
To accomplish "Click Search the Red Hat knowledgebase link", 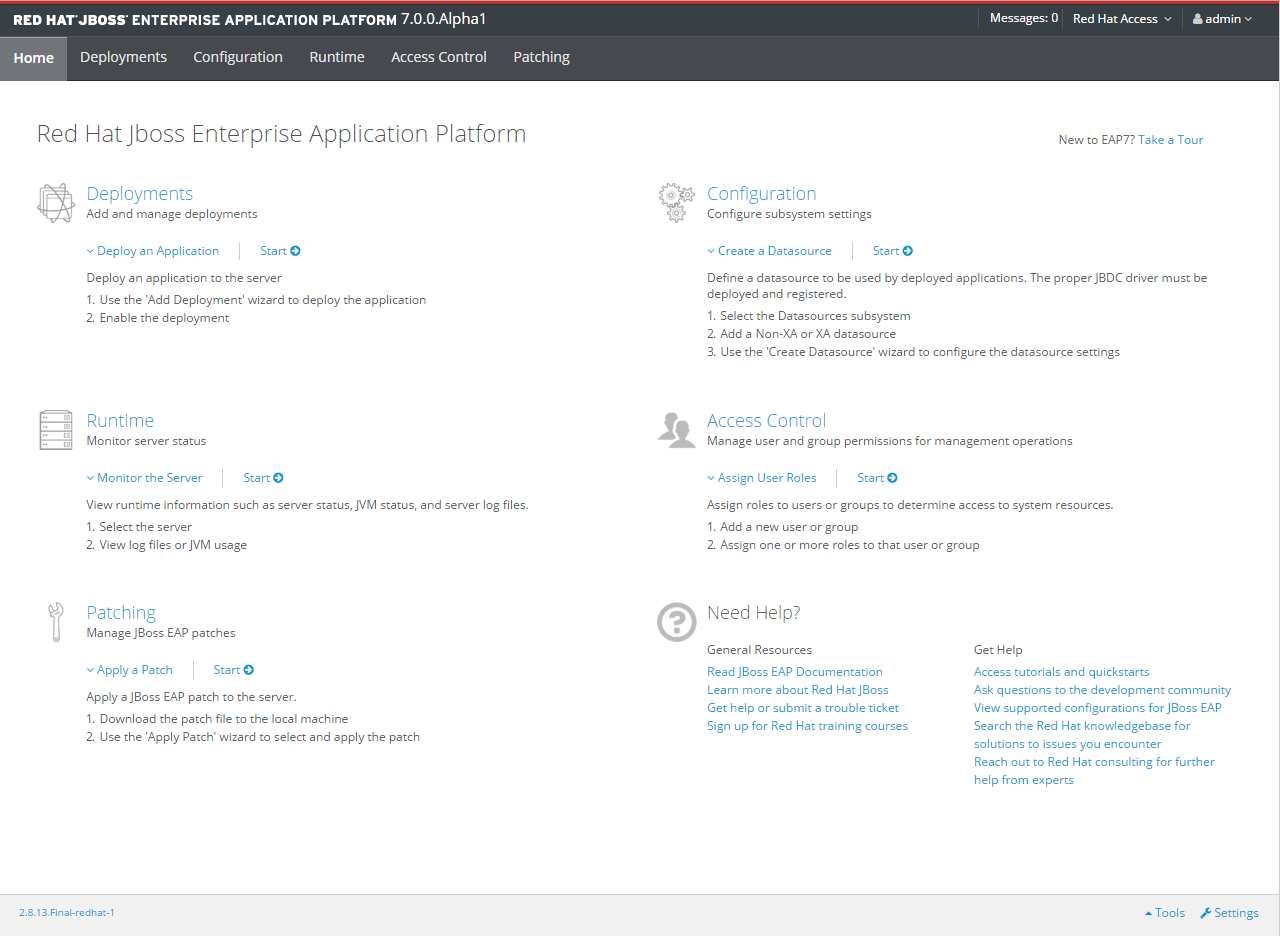I will click(1082, 735).
